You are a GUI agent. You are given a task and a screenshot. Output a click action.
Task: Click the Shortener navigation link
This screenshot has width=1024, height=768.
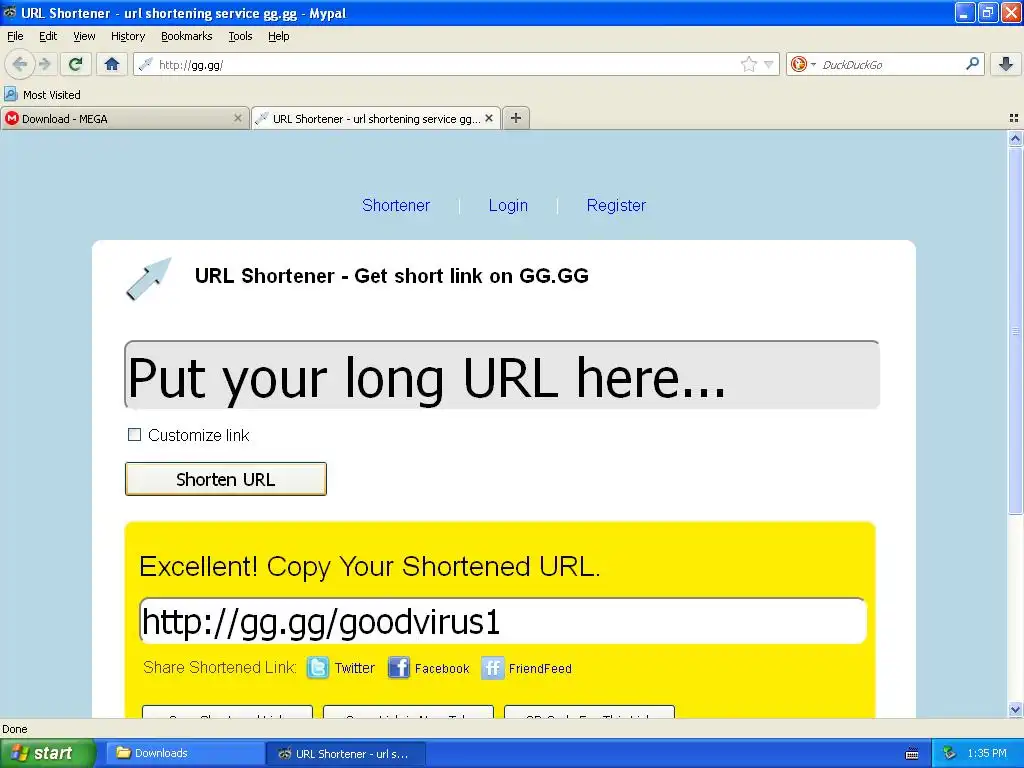tap(396, 205)
